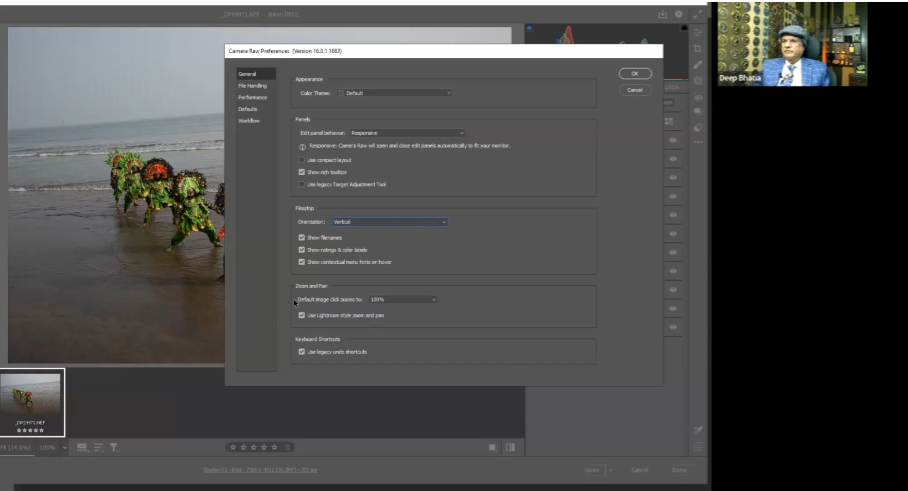Click the filter funnel icon under filmstrip

click(x=114, y=447)
